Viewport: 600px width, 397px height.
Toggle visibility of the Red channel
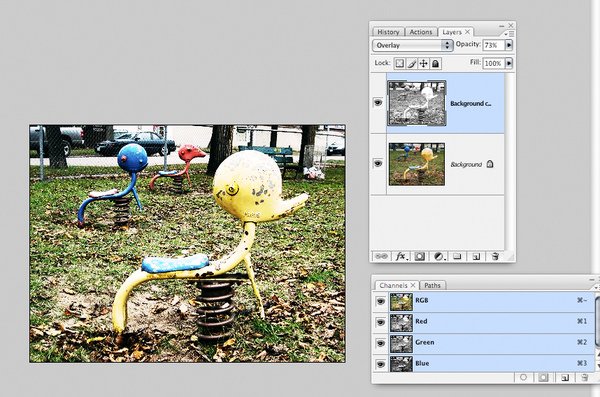coord(380,322)
